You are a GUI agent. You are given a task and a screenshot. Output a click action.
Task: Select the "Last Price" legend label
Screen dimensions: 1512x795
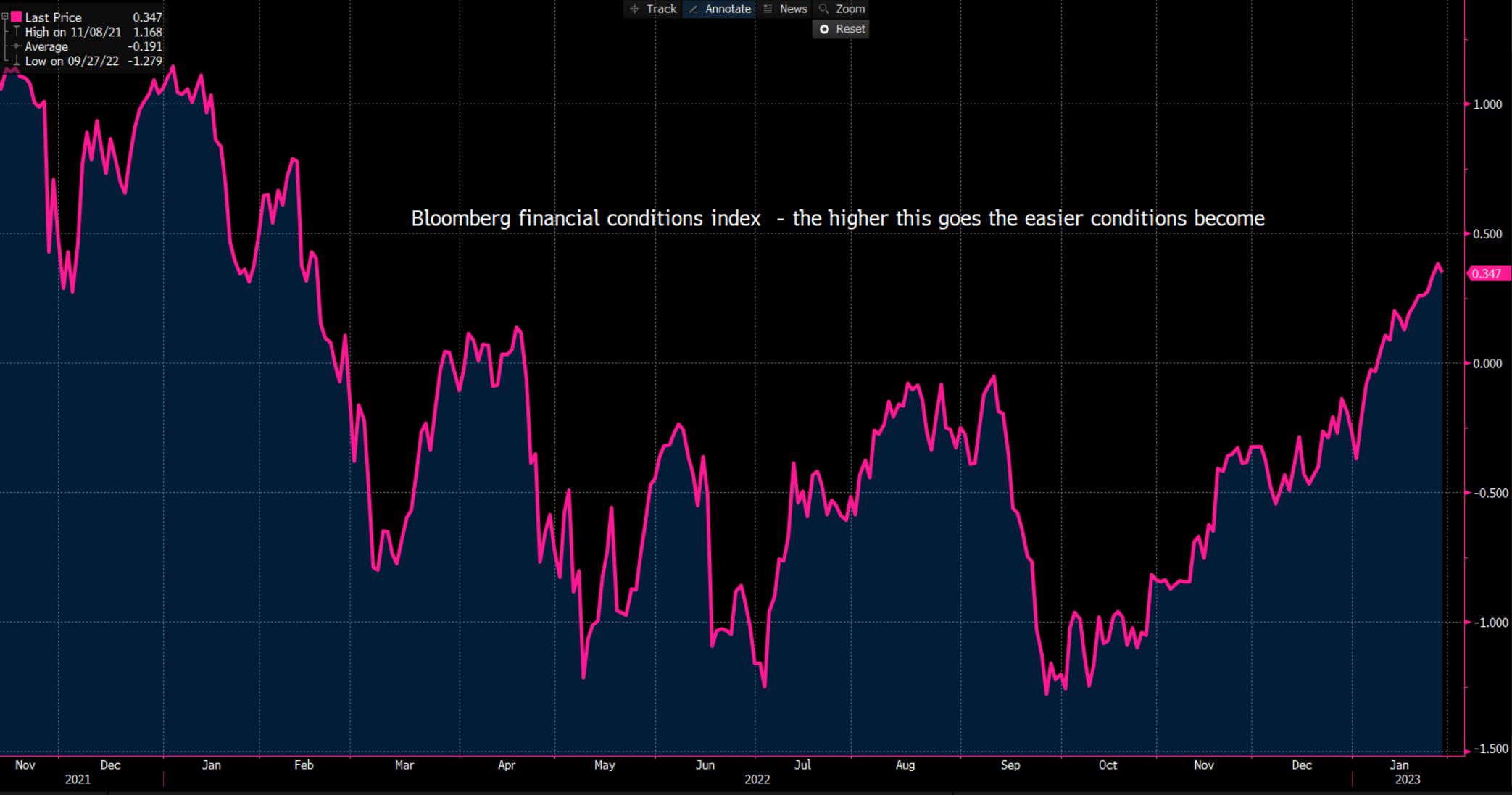pyautogui.click(x=54, y=17)
